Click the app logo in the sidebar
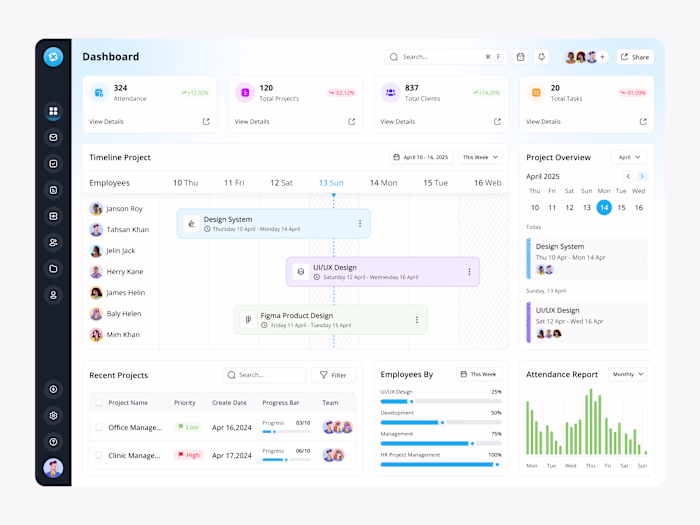The height and width of the screenshot is (525, 700). (53, 57)
